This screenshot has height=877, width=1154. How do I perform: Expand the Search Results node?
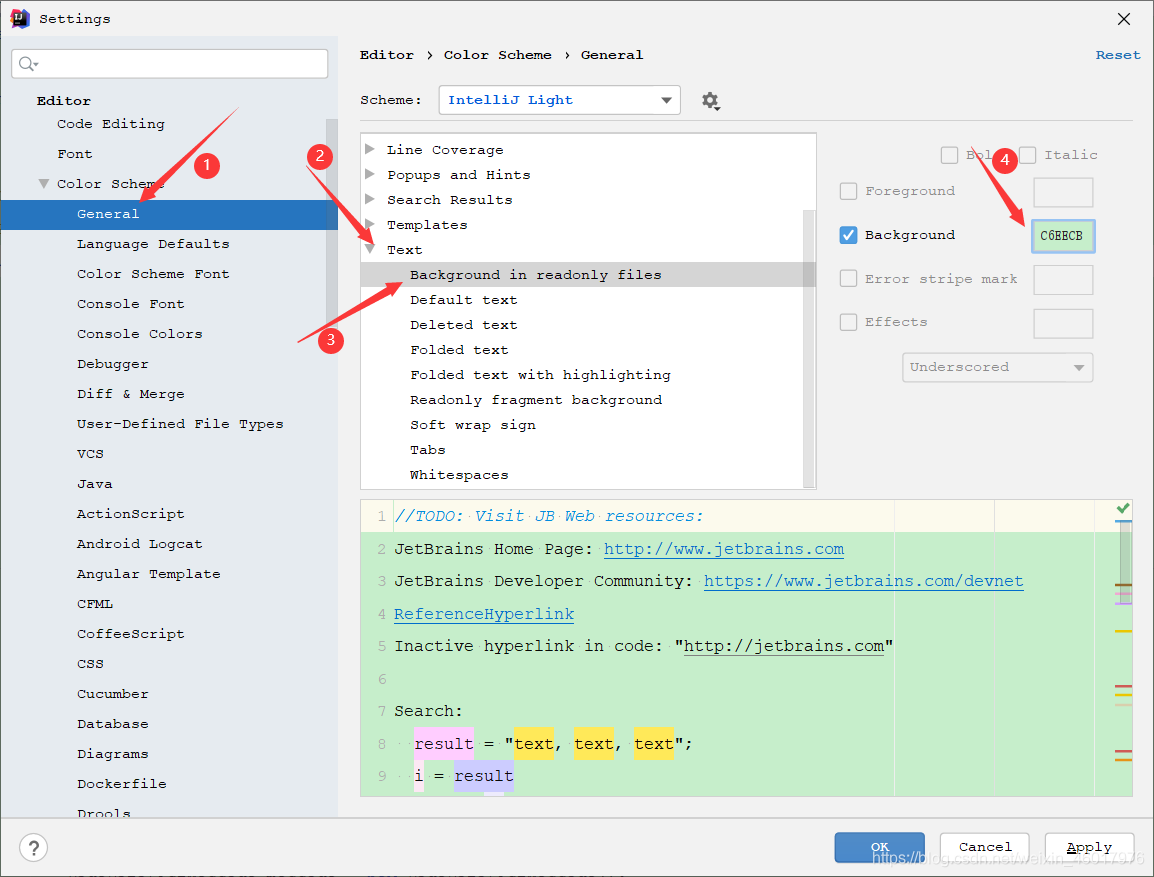coord(370,199)
